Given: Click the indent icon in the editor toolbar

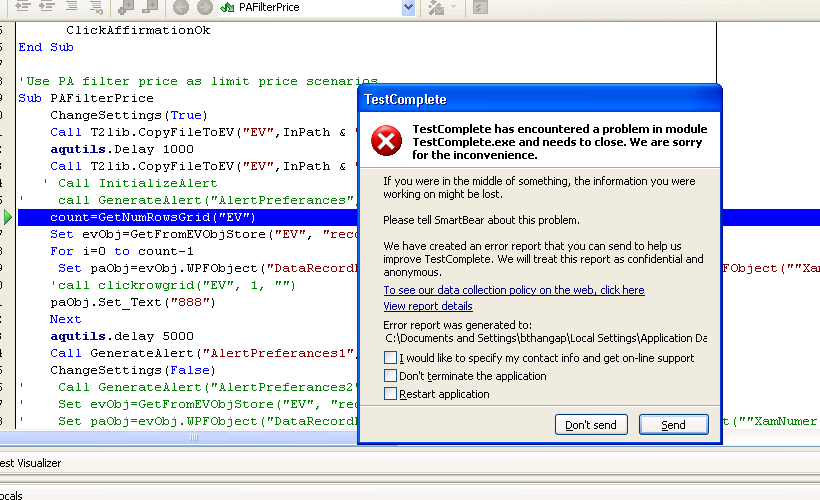Looking at the screenshot, I should (x=47, y=7).
